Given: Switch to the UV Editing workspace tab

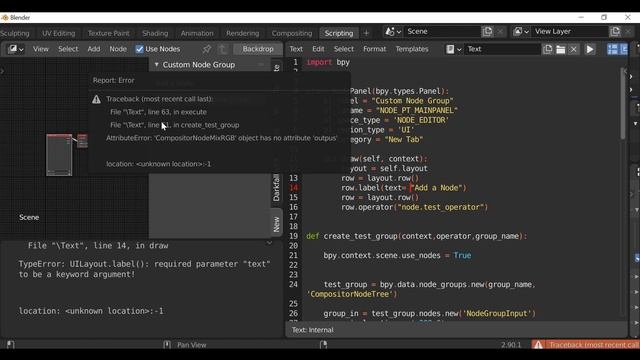Looking at the screenshot, I should pyautogui.click(x=59, y=33).
